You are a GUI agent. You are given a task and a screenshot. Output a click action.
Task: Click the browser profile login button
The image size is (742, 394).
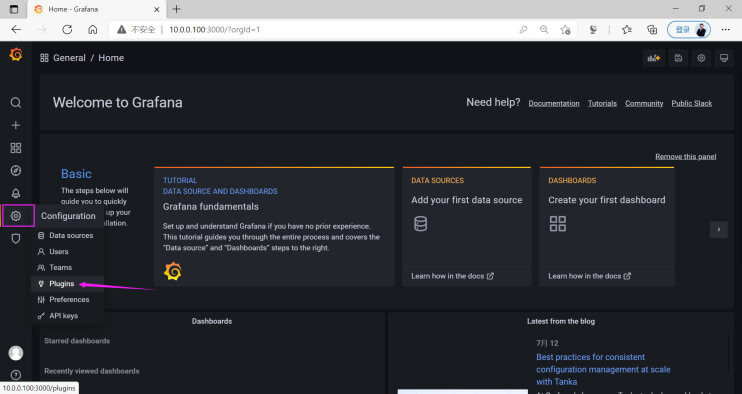click(689, 30)
